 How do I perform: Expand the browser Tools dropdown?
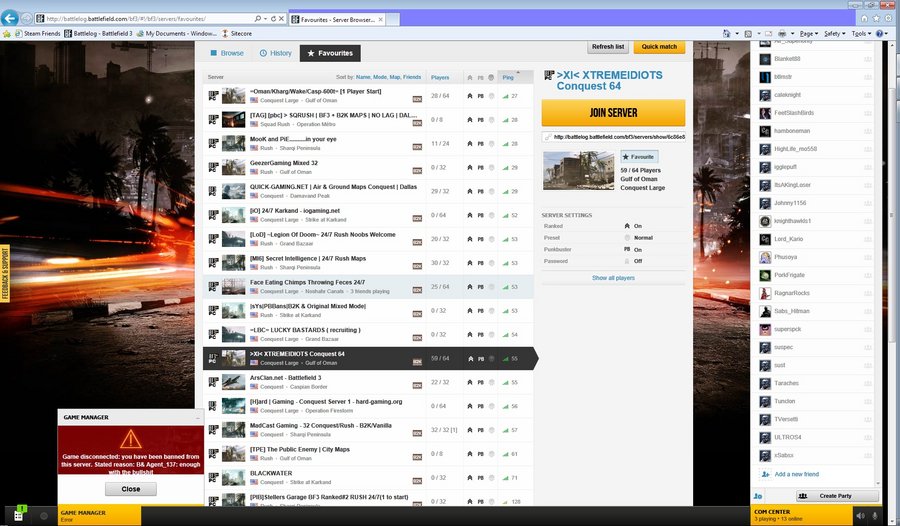click(860, 33)
